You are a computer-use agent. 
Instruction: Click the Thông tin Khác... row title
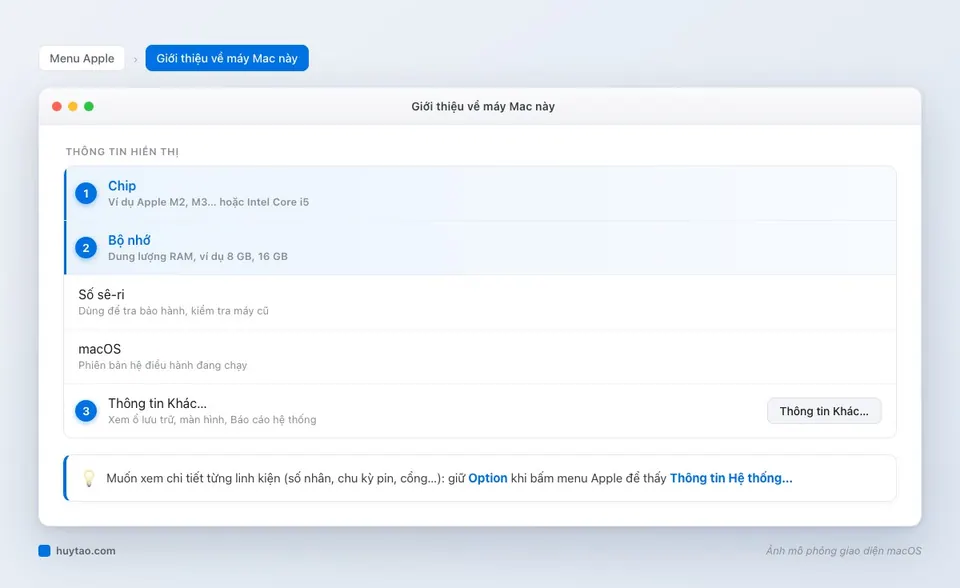(157, 403)
